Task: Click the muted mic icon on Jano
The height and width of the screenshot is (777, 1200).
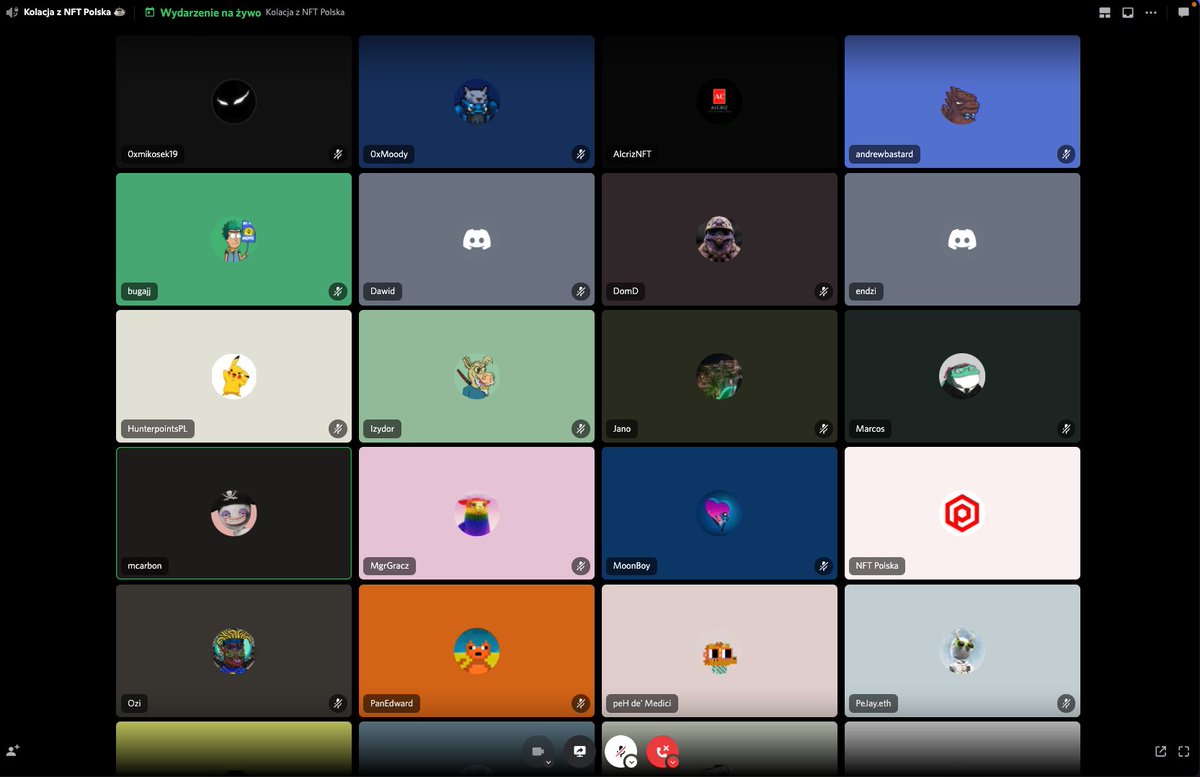Action: click(x=824, y=428)
